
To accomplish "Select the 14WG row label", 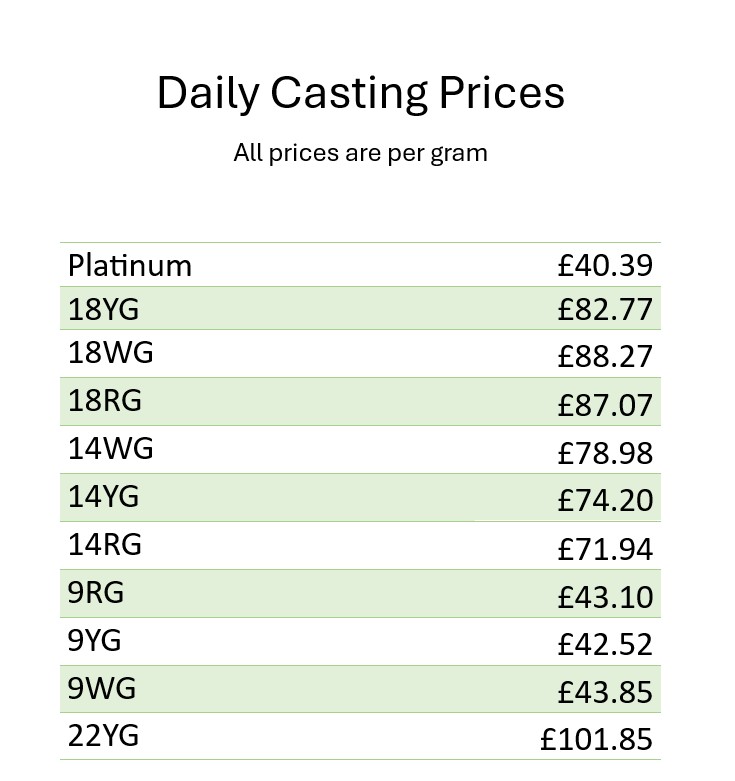I will pos(111,448).
